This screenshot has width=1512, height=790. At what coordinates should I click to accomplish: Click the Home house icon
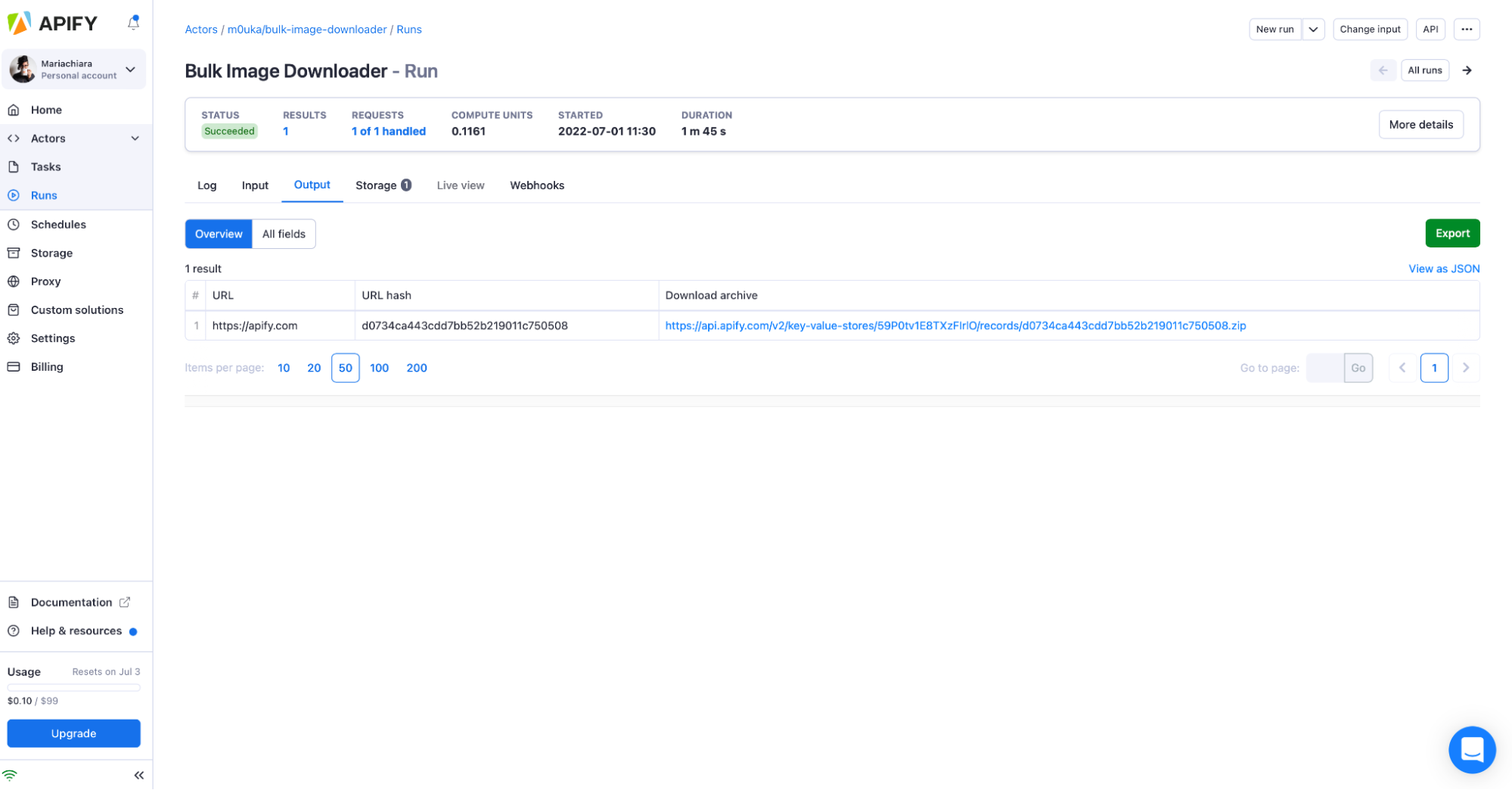(14, 110)
